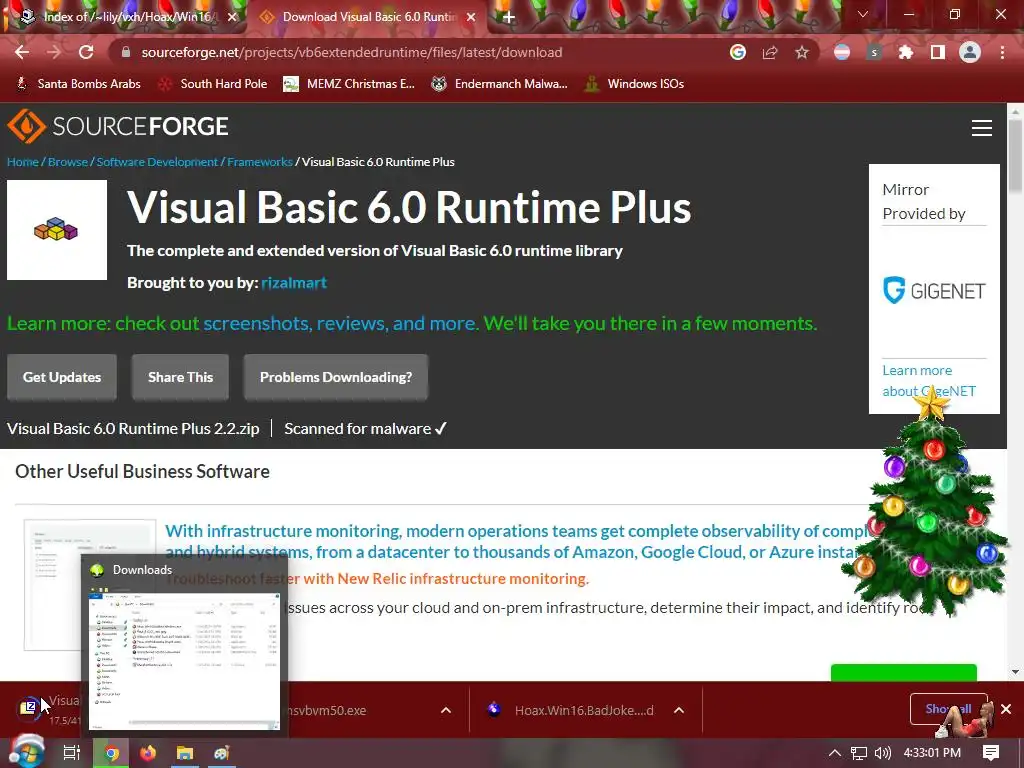Viewport: 1024px width, 768px height.
Task: Show hidden tray icons chevron
Action: point(835,753)
